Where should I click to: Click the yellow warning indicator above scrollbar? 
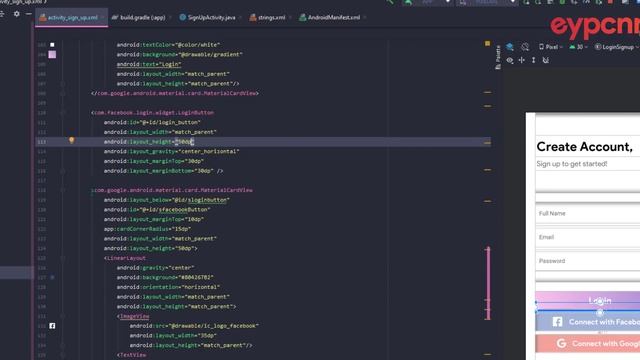tap(487, 43)
